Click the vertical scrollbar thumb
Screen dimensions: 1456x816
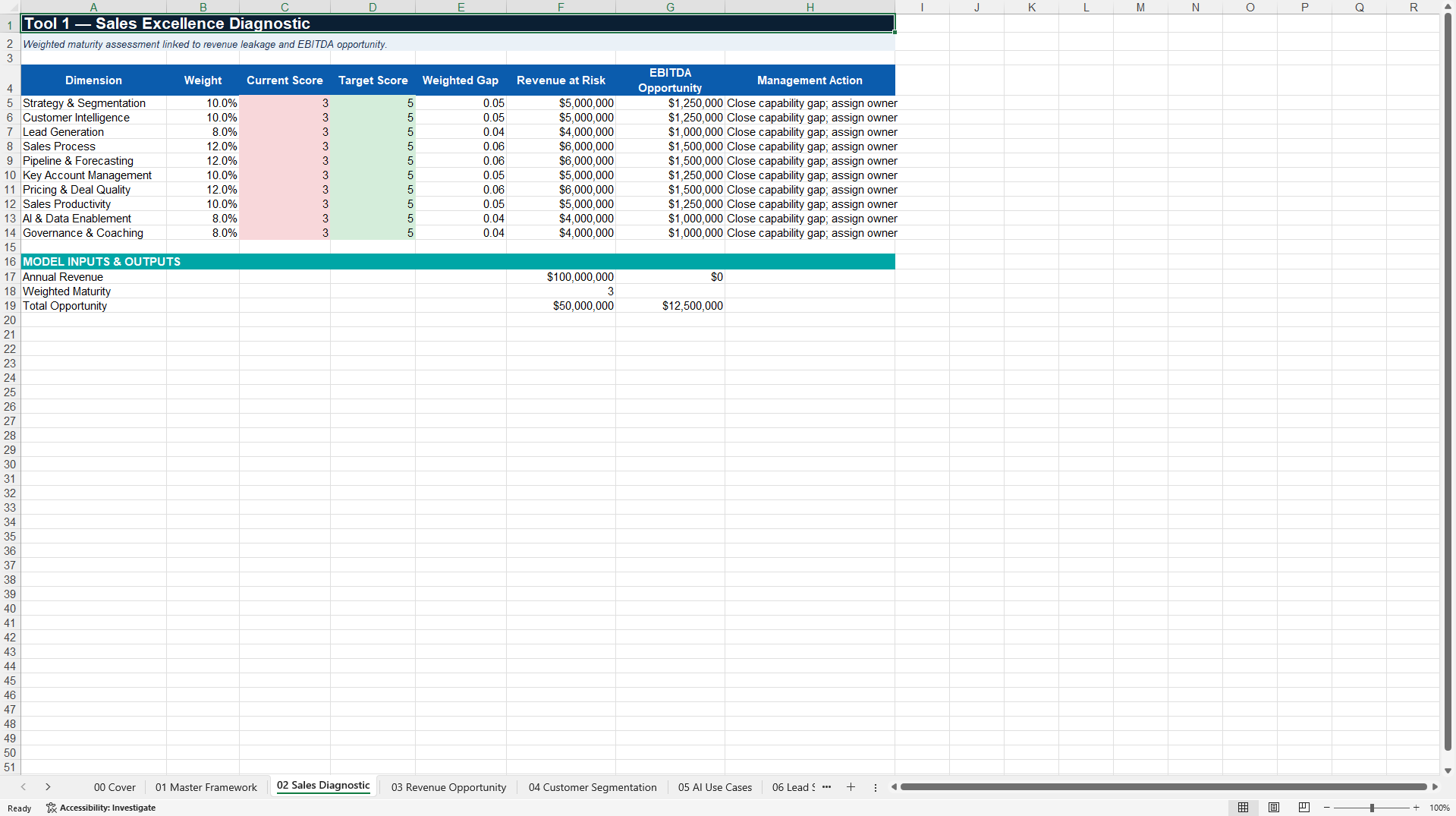coord(1448,383)
